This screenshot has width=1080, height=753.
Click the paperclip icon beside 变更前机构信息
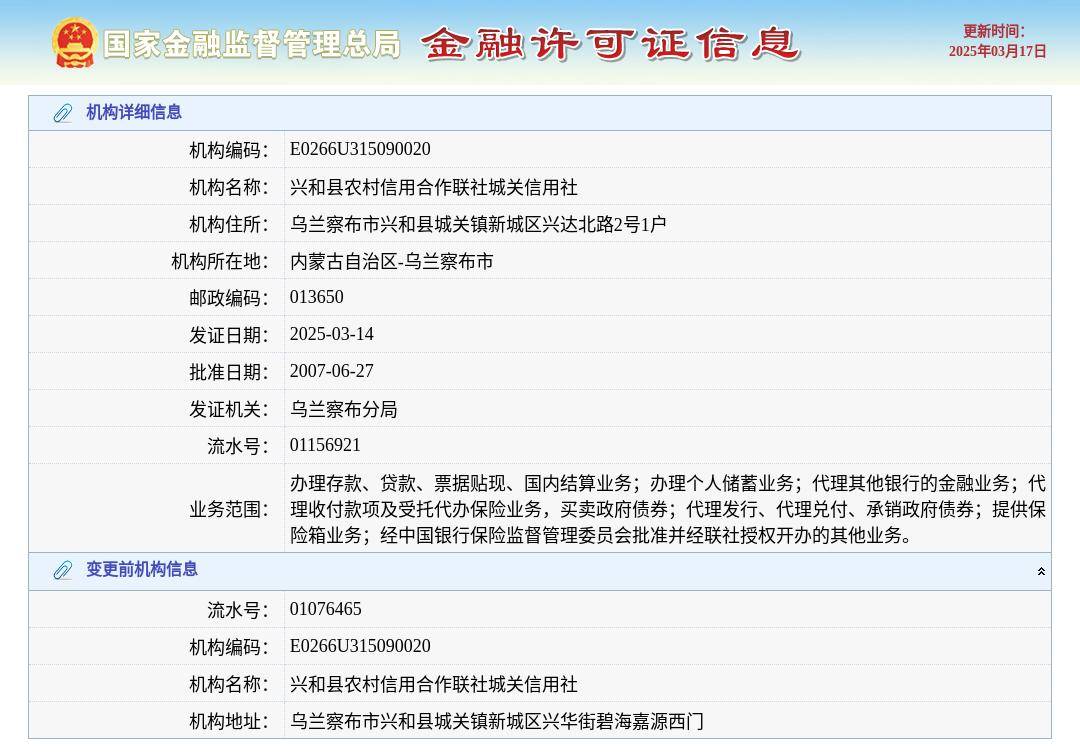pyautogui.click(x=63, y=570)
